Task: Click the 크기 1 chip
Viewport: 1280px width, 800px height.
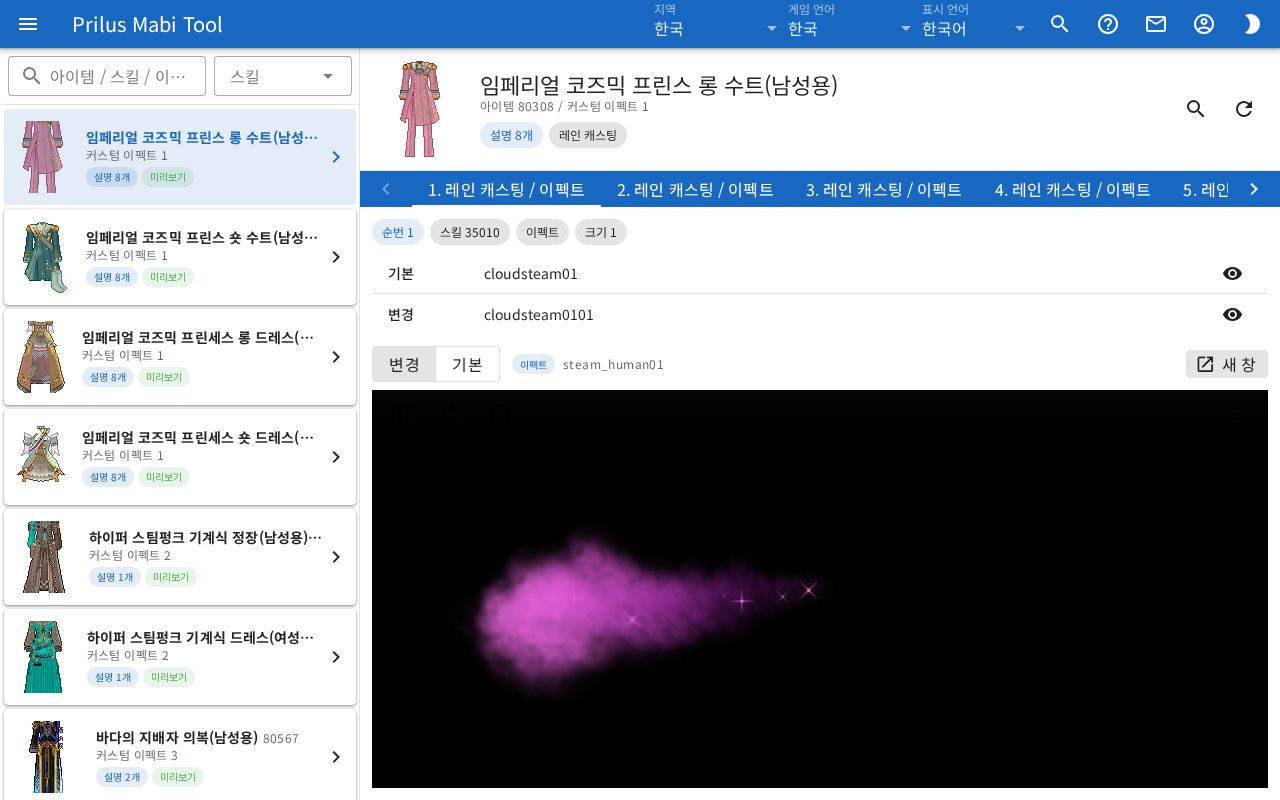Action: (x=601, y=232)
